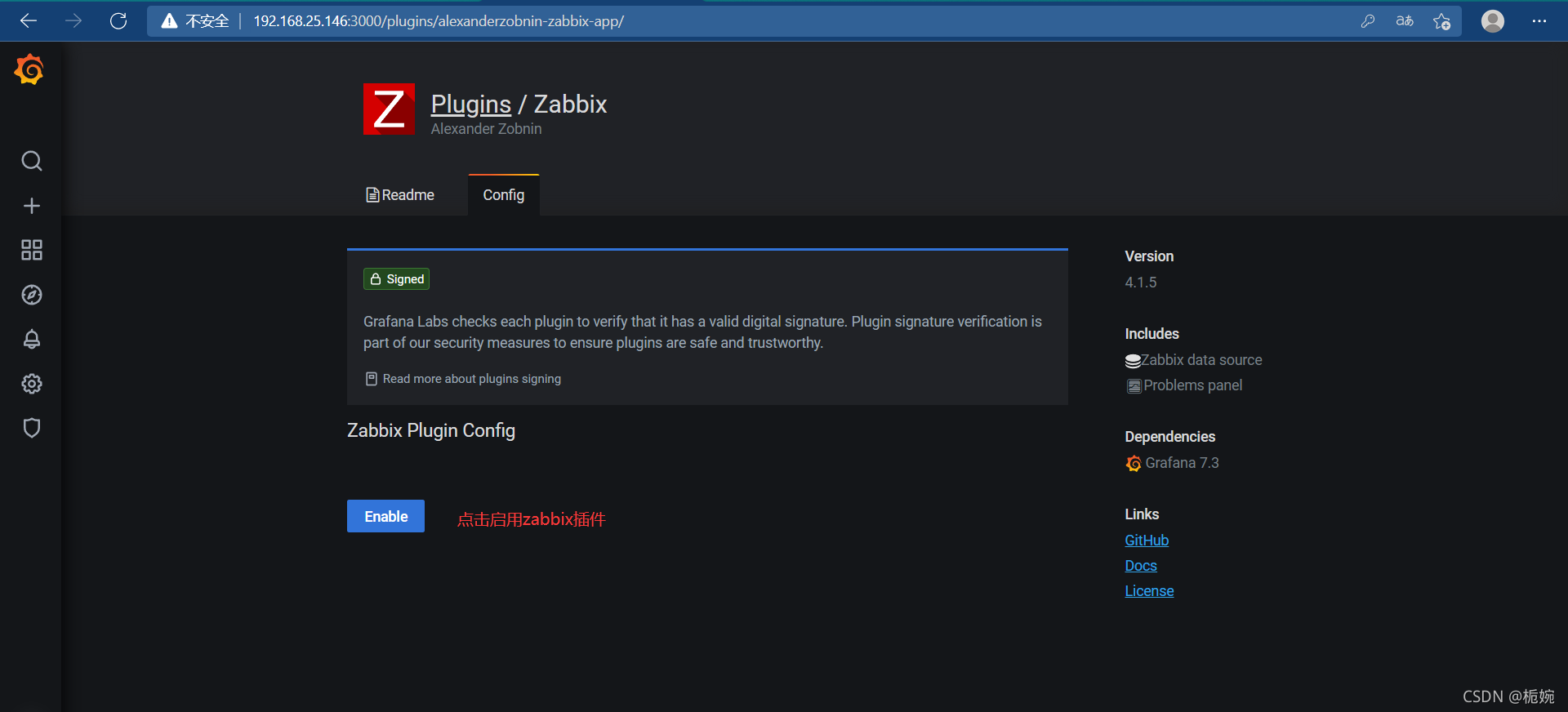1568x712 pixels.
Task: Click the browser address bar URL
Action: point(439,21)
